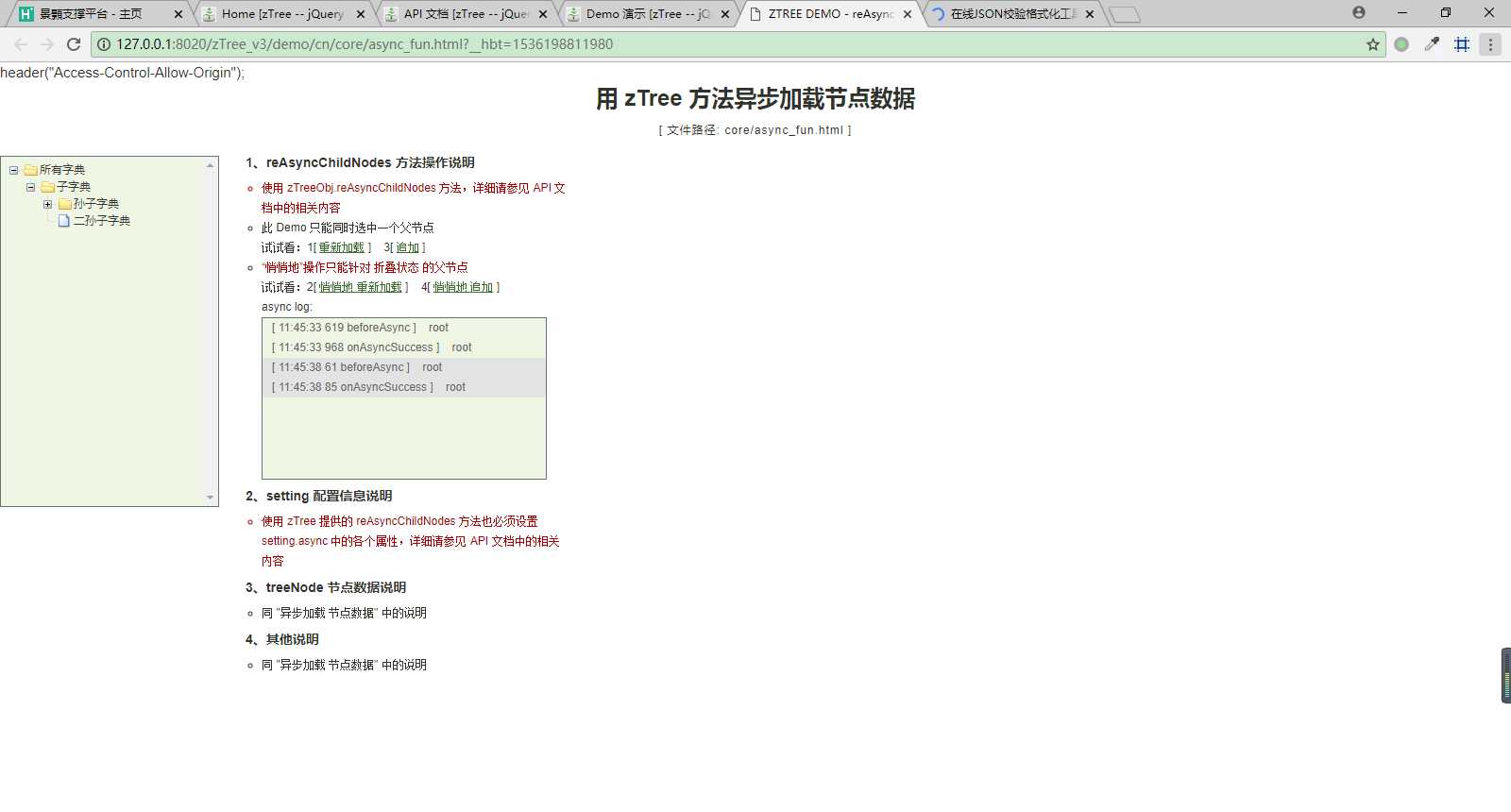
Task: Switch to the Demo 演示 zTree tab
Action: click(649, 14)
